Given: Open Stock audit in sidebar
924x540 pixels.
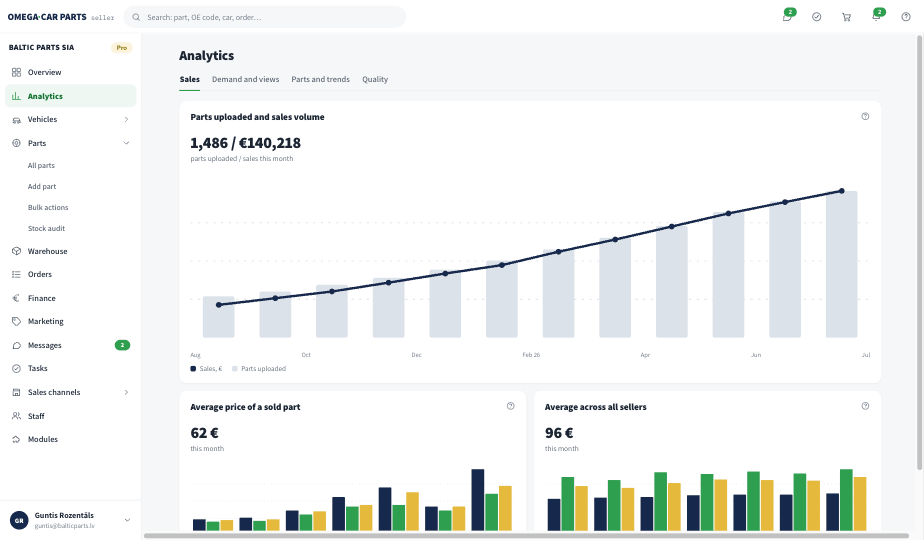Looking at the screenshot, I should coord(47,229).
